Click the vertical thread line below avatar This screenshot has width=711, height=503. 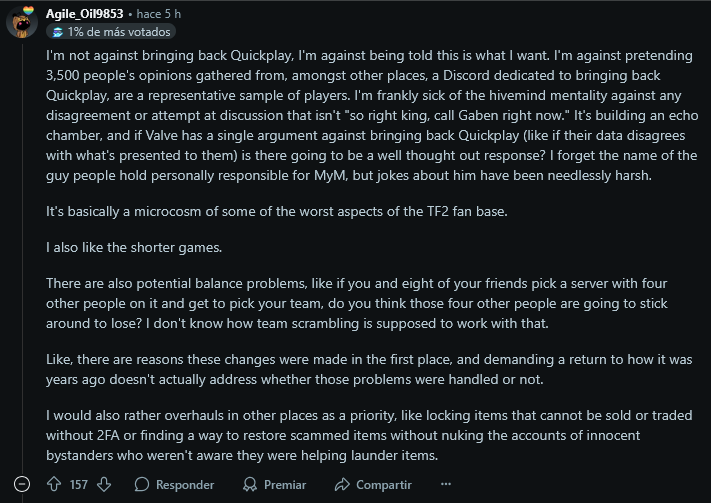click(22, 254)
